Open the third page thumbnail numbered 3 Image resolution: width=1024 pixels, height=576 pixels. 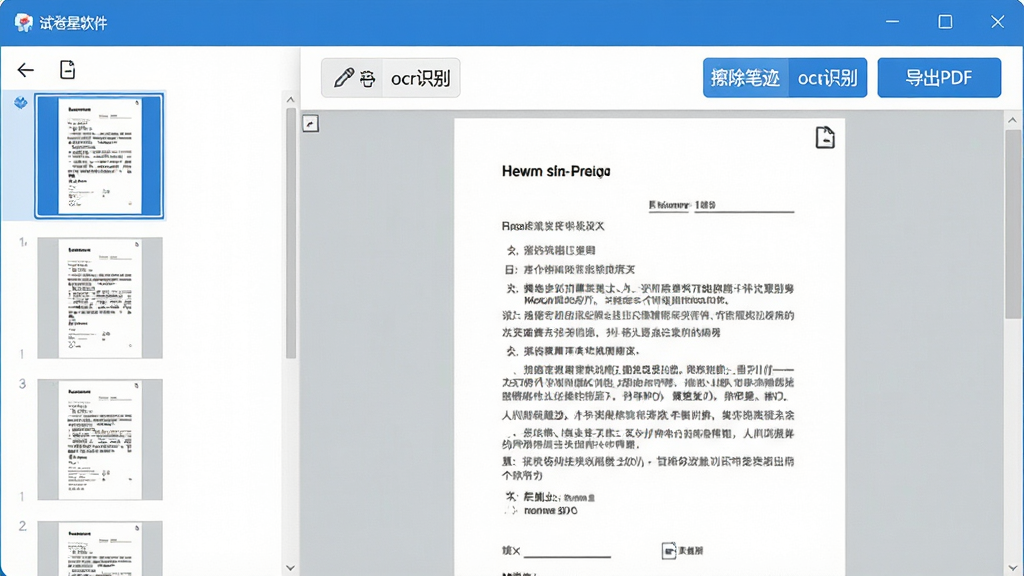click(100, 440)
